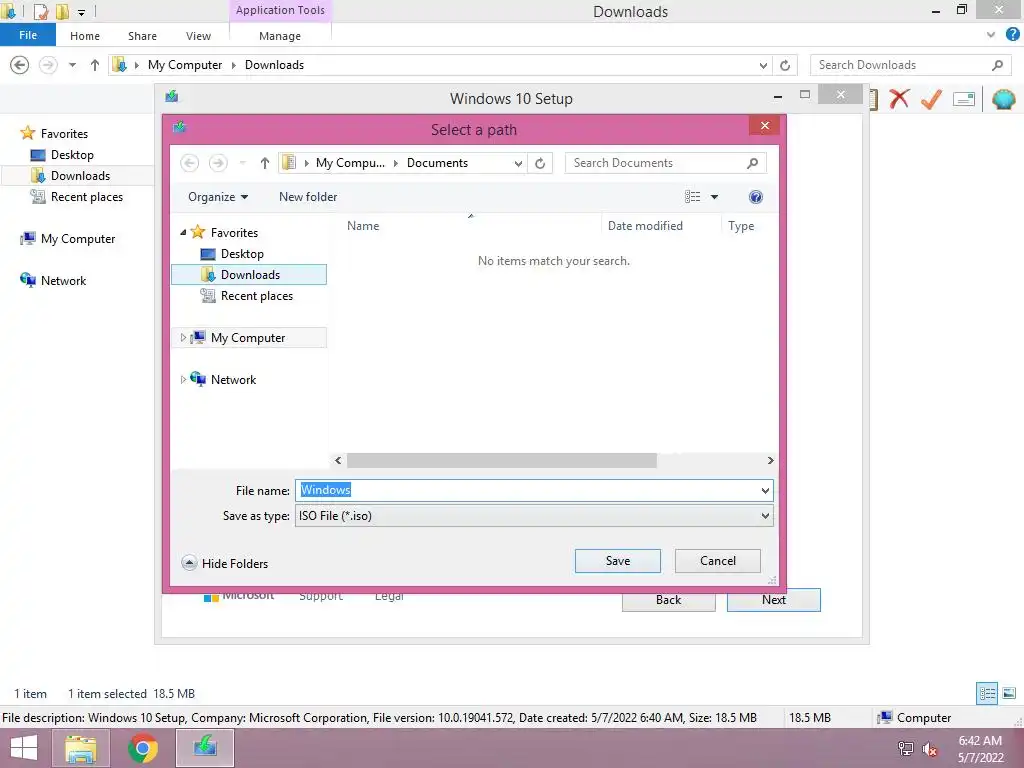Select Network in dialog tree
Screen dimensions: 1024x768
233,379
